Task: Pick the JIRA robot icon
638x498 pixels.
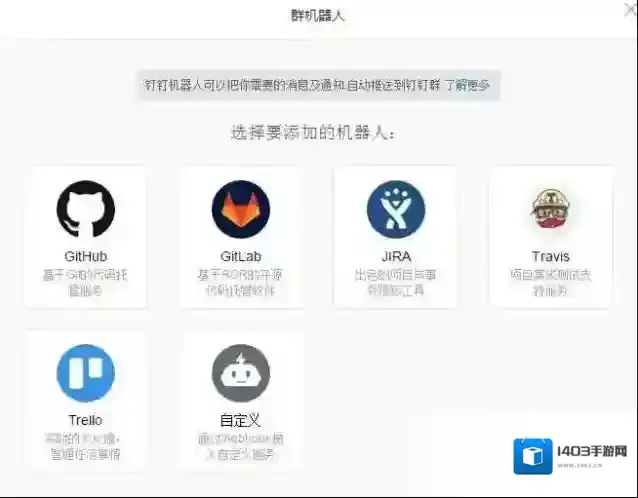Action: pos(396,209)
